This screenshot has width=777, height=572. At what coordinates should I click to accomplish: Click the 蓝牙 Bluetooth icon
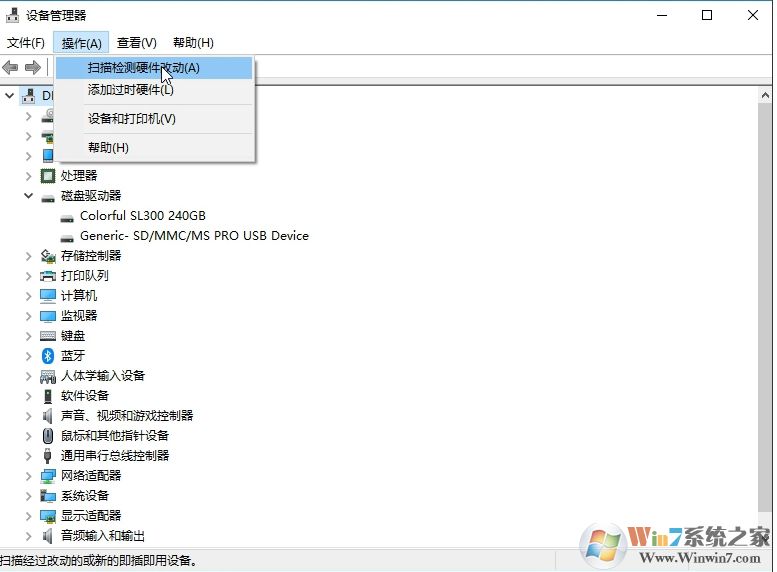coord(48,356)
